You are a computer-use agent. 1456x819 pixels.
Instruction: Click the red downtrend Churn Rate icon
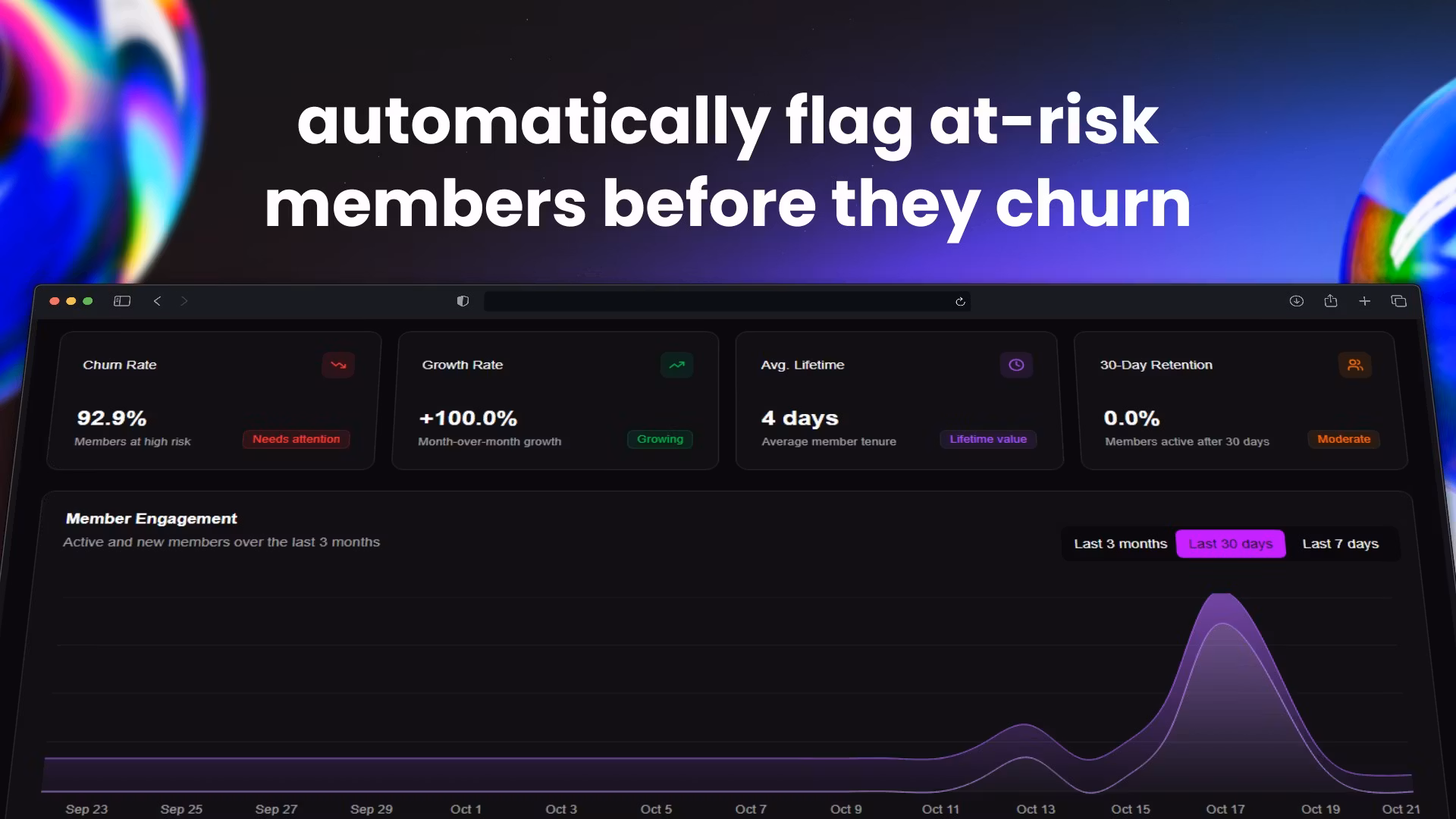pyautogui.click(x=338, y=365)
